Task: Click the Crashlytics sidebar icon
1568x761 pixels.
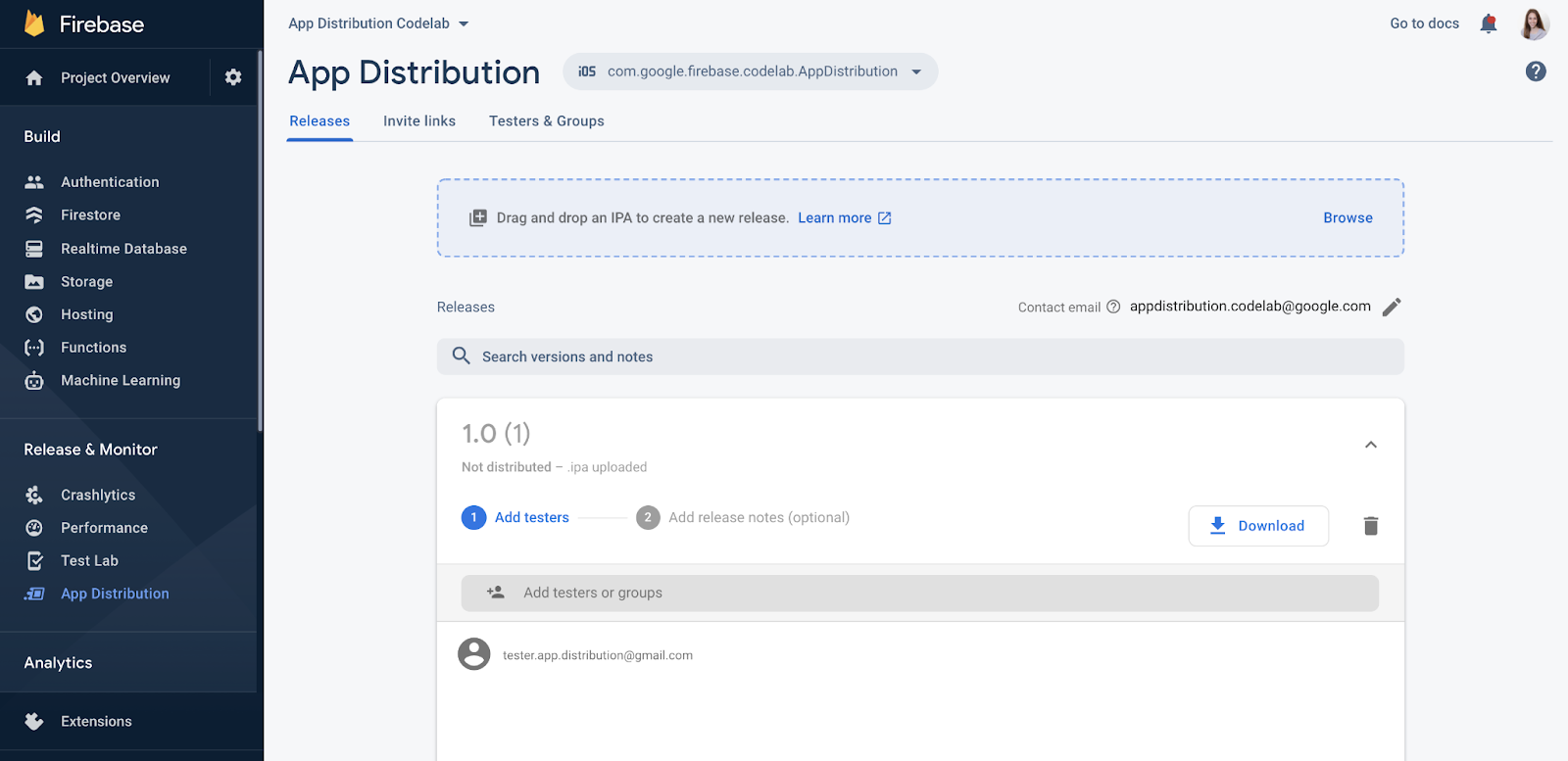Action: tap(34, 495)
